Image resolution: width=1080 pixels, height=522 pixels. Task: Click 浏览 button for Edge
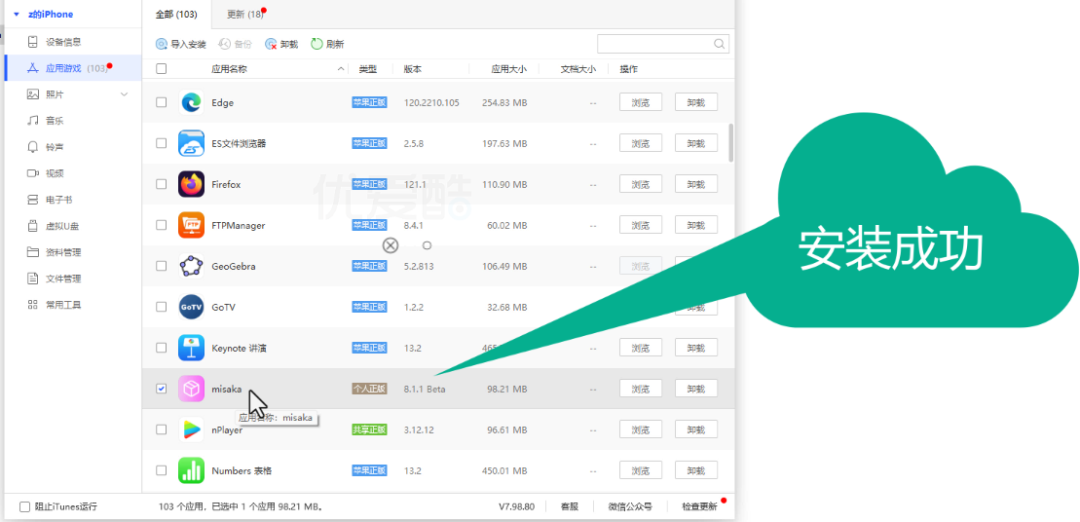pyautogui.click(x=641, y=103)
